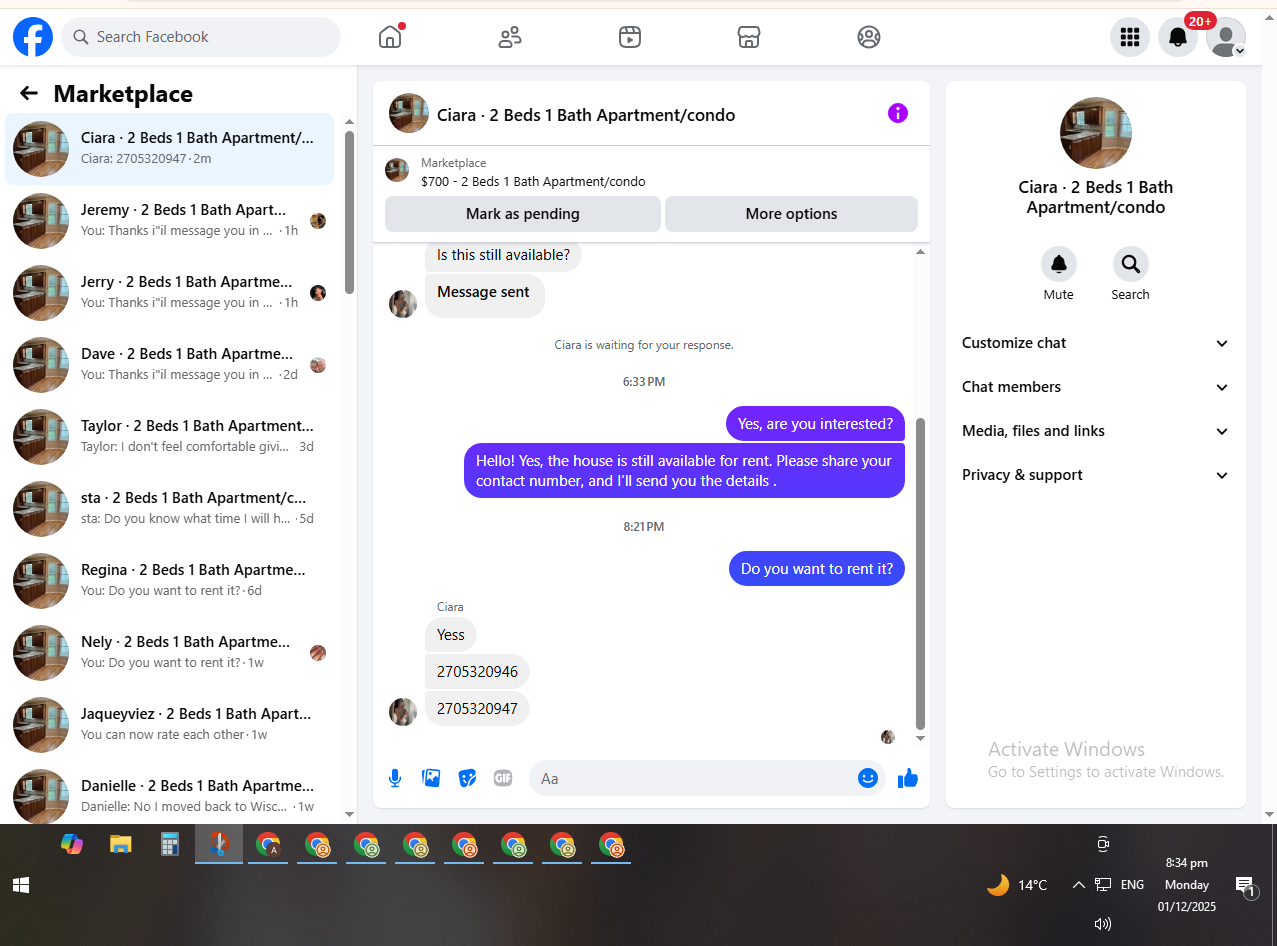Open the Dave conversation
The image size is (1277, 946).
tap(170, 365)
